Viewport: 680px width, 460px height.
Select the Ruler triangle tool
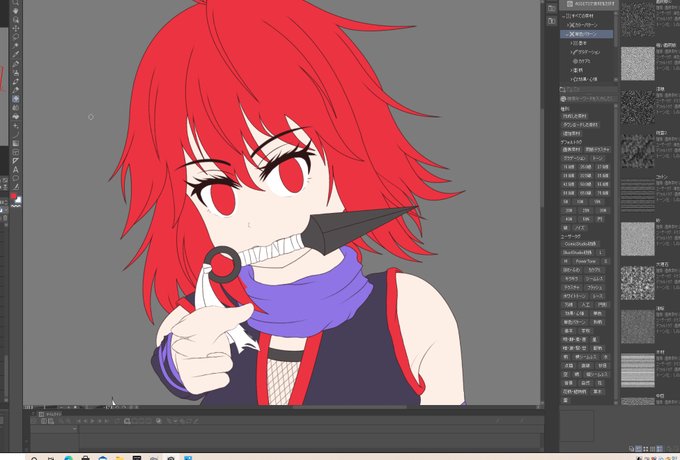(x=16, y=161)
